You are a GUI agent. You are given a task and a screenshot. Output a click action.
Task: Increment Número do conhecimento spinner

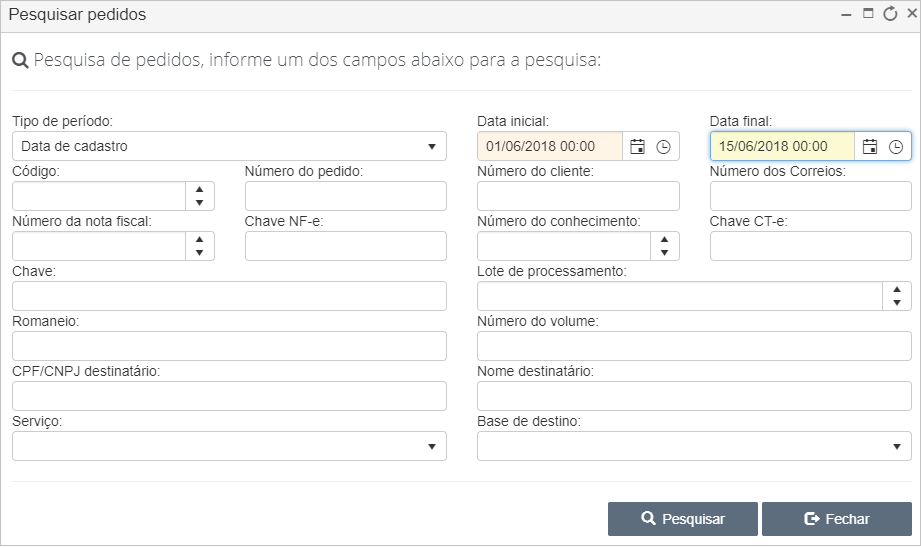click(664, 240)
